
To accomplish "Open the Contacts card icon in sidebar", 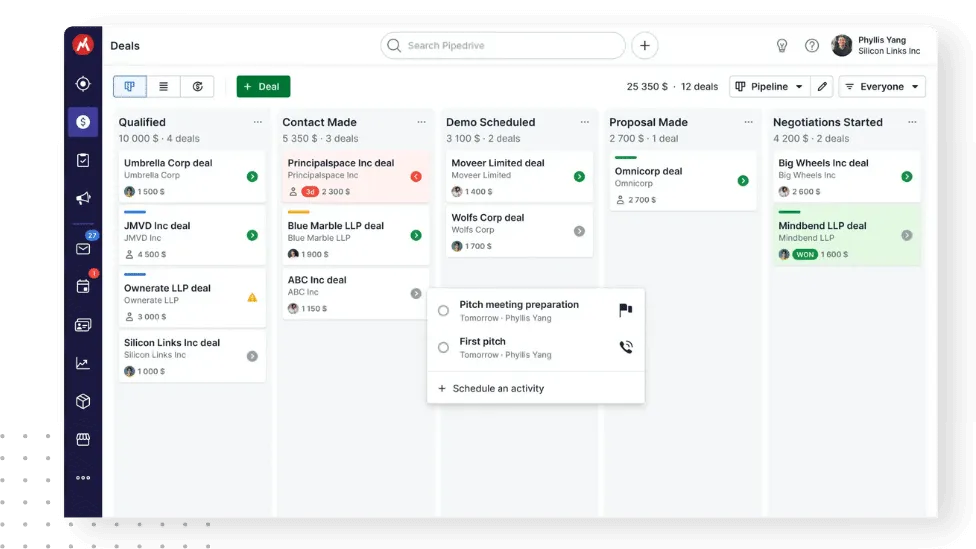I will tap(83, 325).
